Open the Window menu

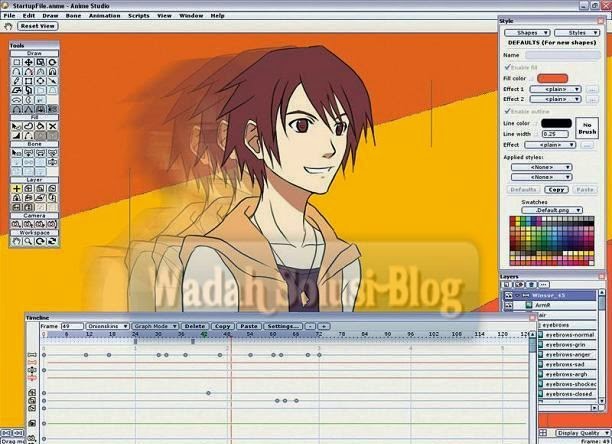[x=191, y=16]
